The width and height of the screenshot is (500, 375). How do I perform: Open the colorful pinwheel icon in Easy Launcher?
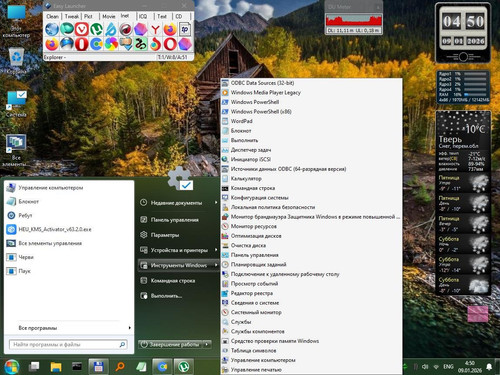111,44
